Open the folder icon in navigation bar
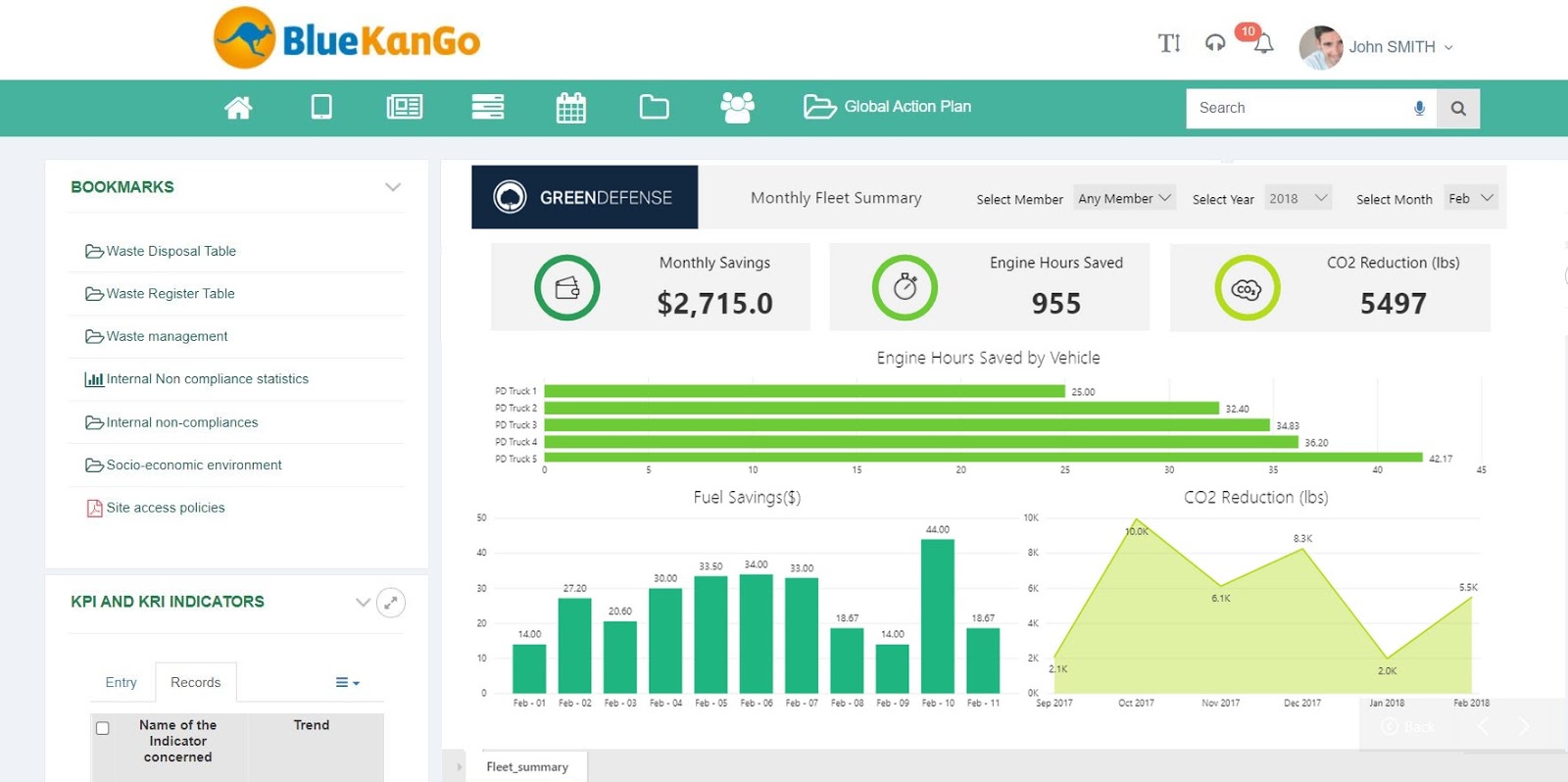 [x=655, y=107]
